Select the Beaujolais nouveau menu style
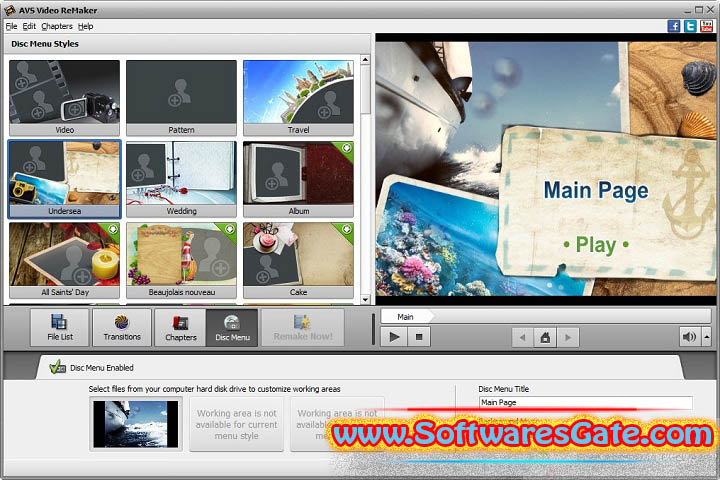 (x=181, y=260)
